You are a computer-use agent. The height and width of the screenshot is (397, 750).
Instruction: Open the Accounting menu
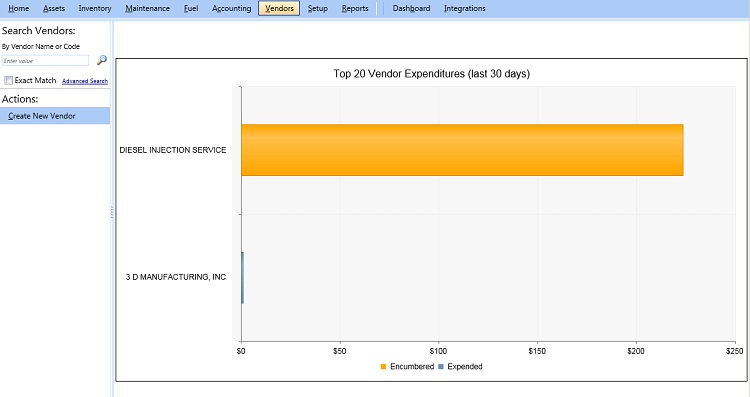tap(232, 8)
